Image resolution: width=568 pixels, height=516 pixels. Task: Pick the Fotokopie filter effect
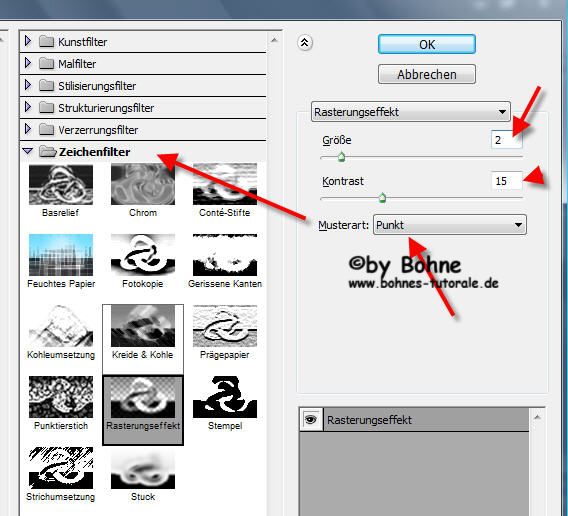point(143,255)
